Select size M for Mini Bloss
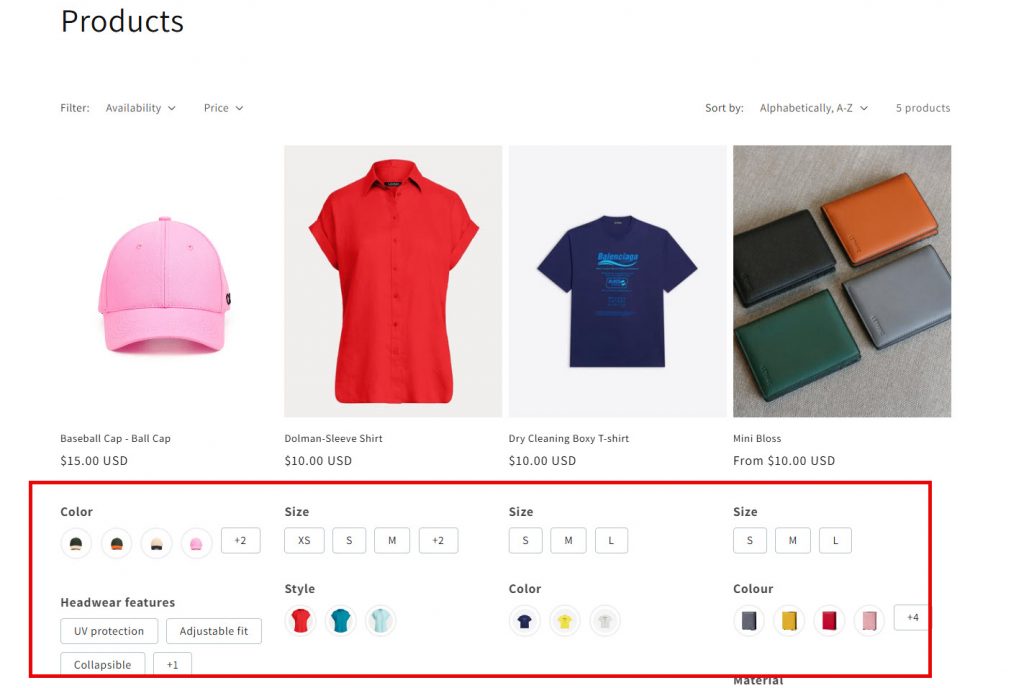 click(793, 540)
